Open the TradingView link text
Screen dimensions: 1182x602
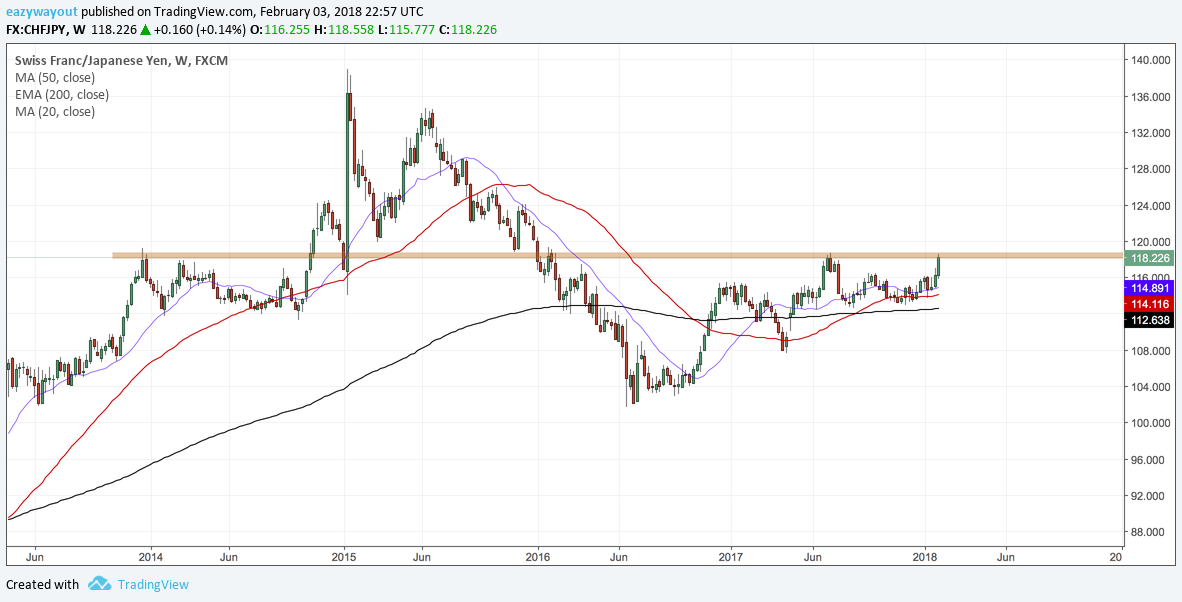point(153,584)
